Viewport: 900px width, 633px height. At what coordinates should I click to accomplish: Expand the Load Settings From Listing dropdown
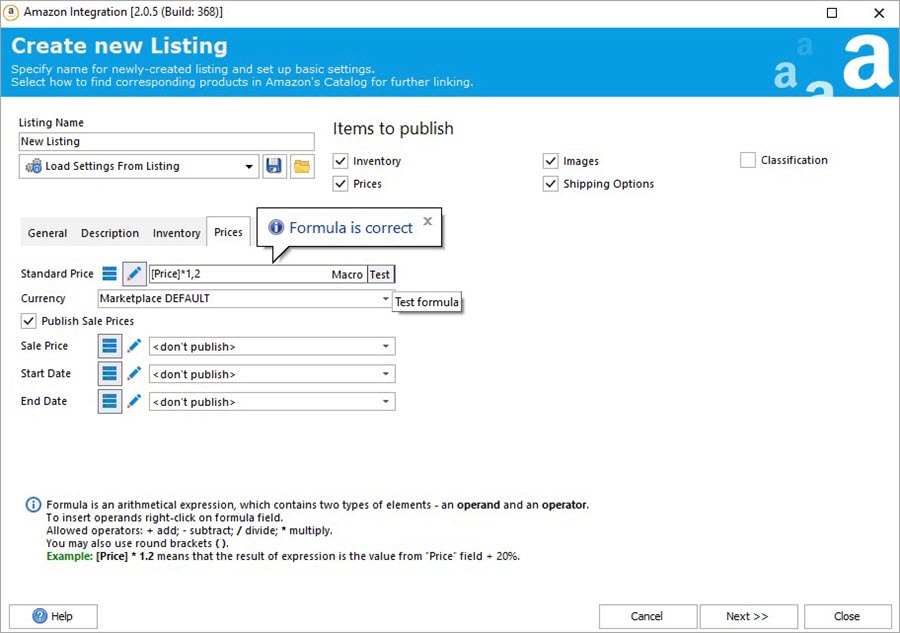[249, 167]
